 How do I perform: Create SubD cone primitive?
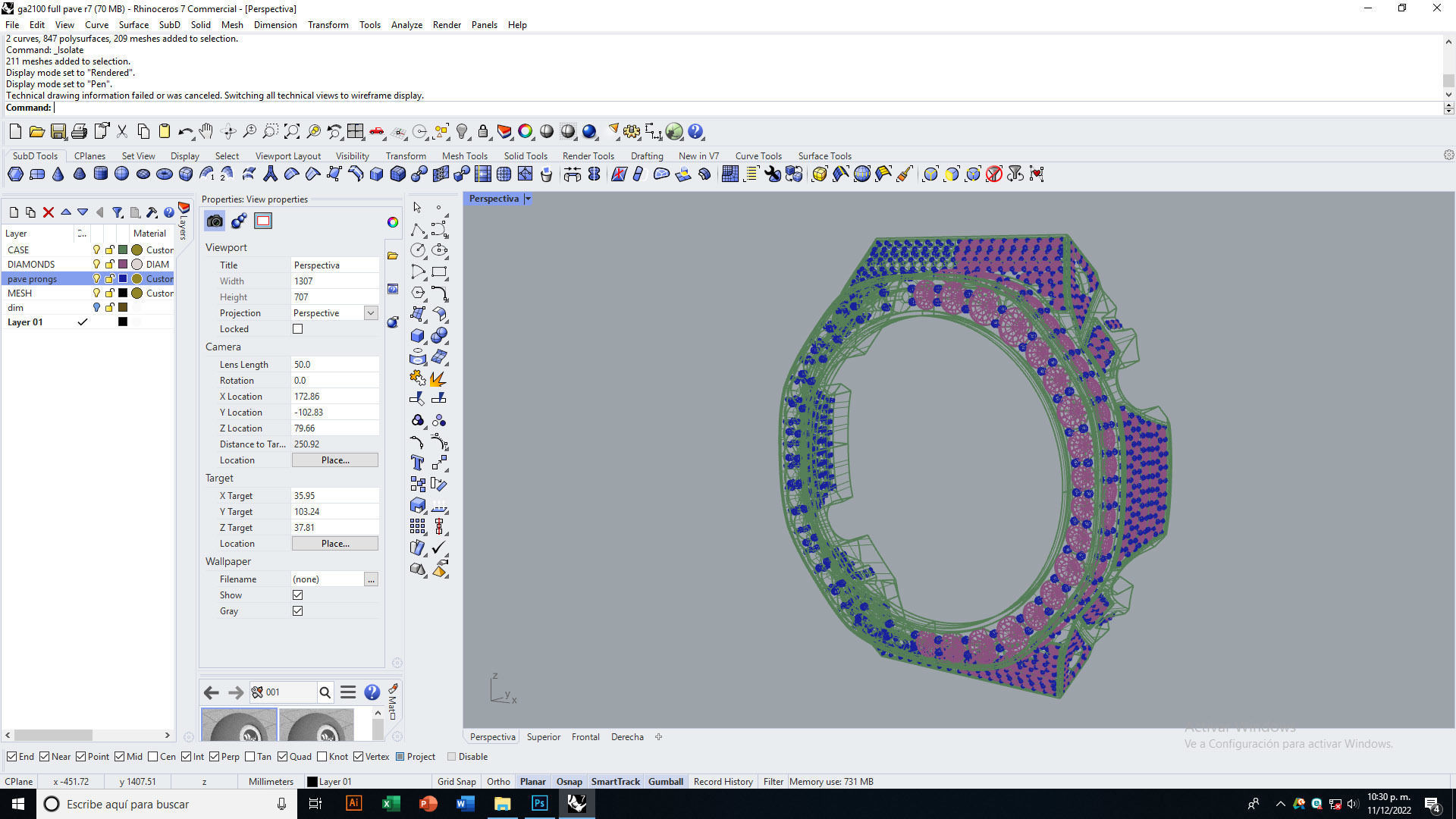click(x=58, y=174)
